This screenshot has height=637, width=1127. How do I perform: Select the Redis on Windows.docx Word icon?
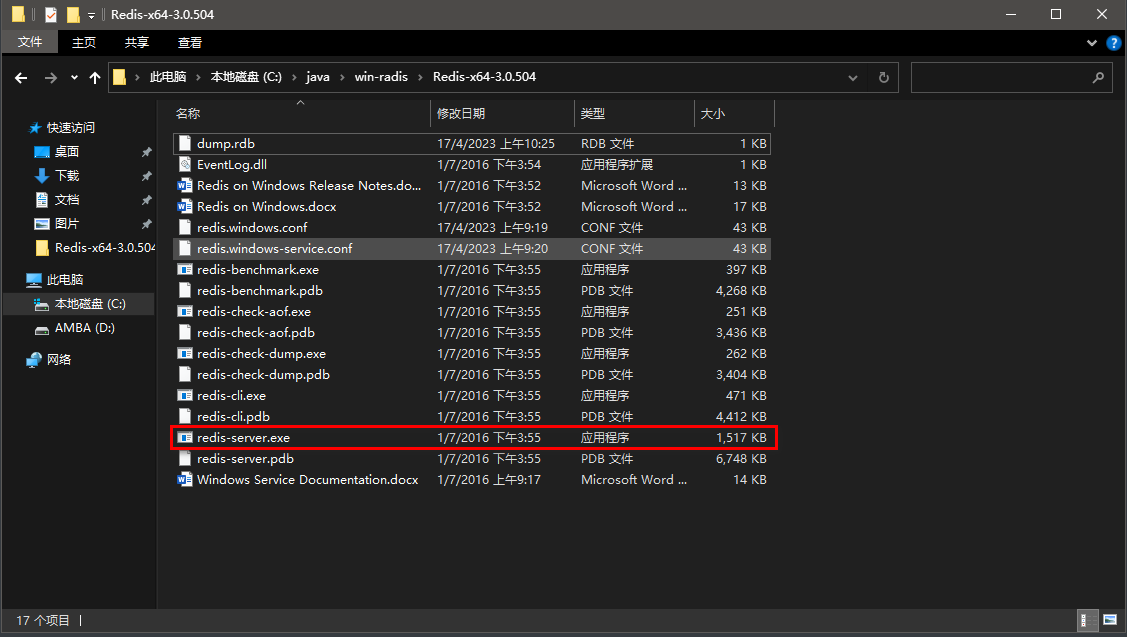coord(185,206)
